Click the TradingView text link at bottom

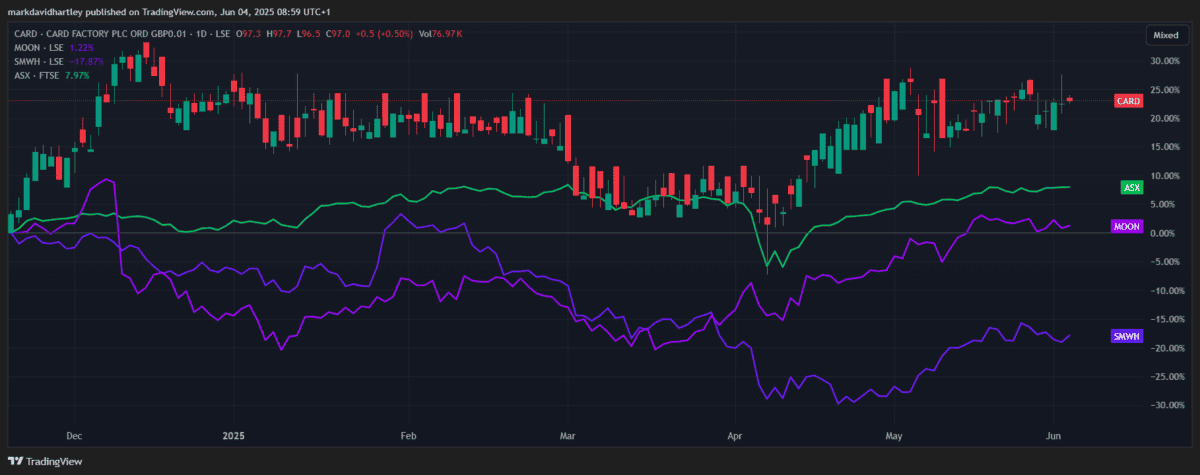[x=54, y=461]
